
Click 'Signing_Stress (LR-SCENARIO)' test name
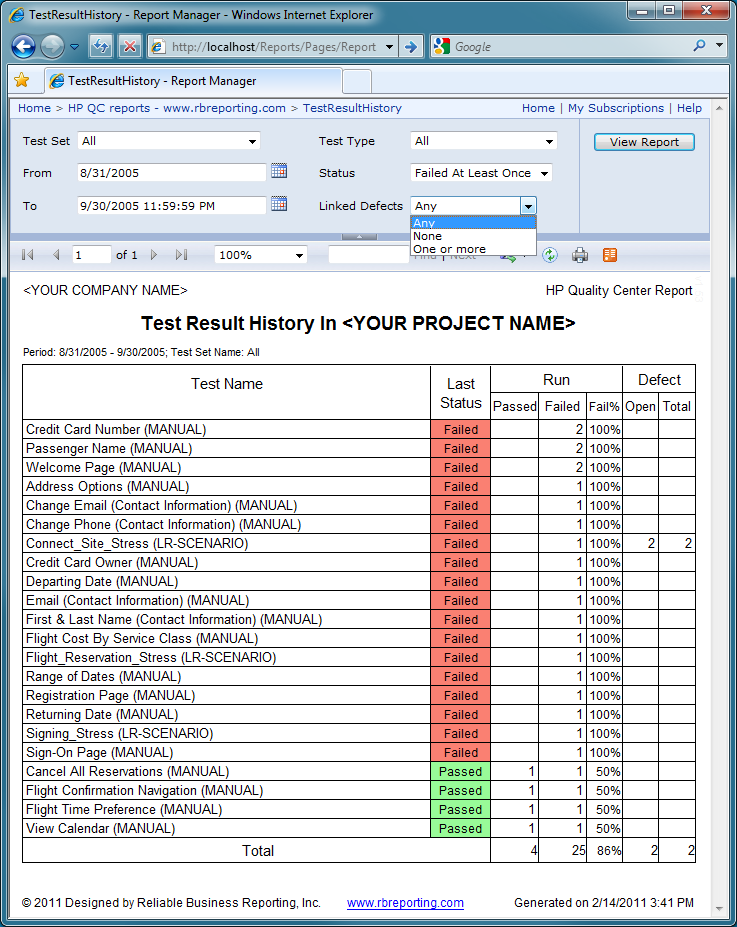pyautogui.click(x=119, y=734)
